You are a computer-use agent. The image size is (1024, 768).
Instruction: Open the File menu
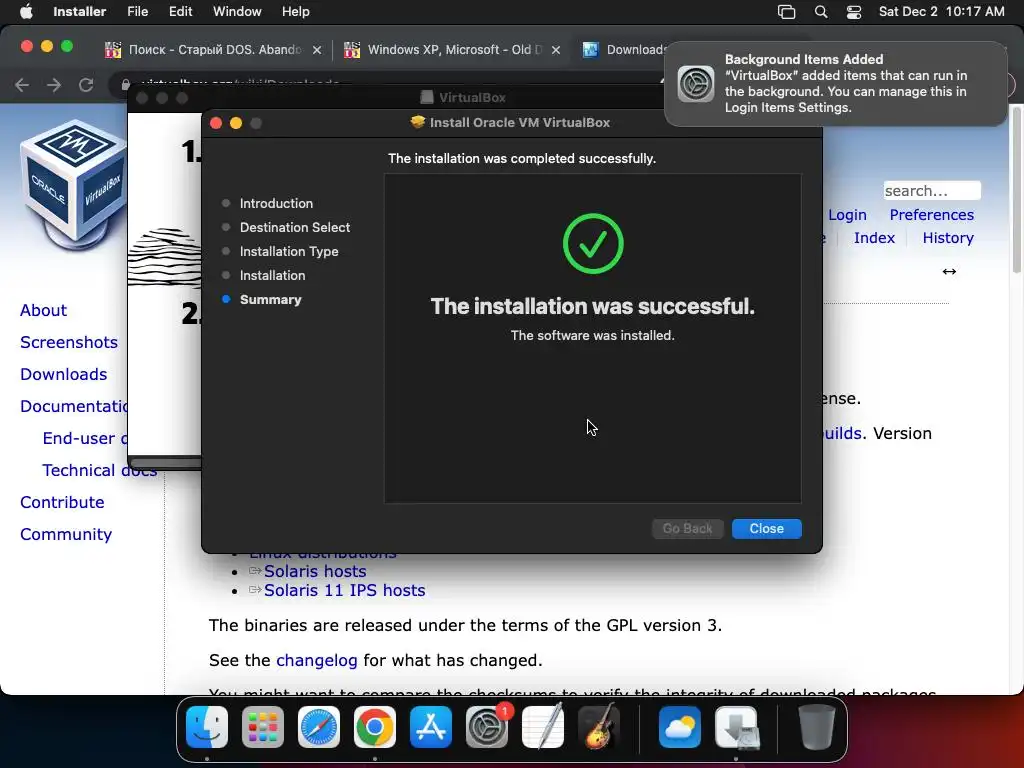point(137,12)
